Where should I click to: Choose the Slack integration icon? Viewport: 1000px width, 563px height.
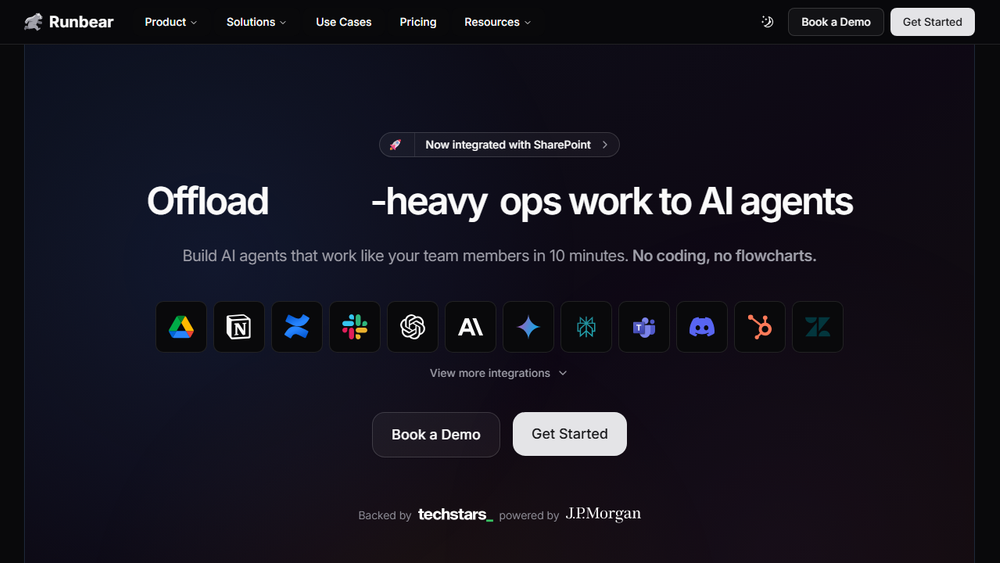[x=355, y=327]
